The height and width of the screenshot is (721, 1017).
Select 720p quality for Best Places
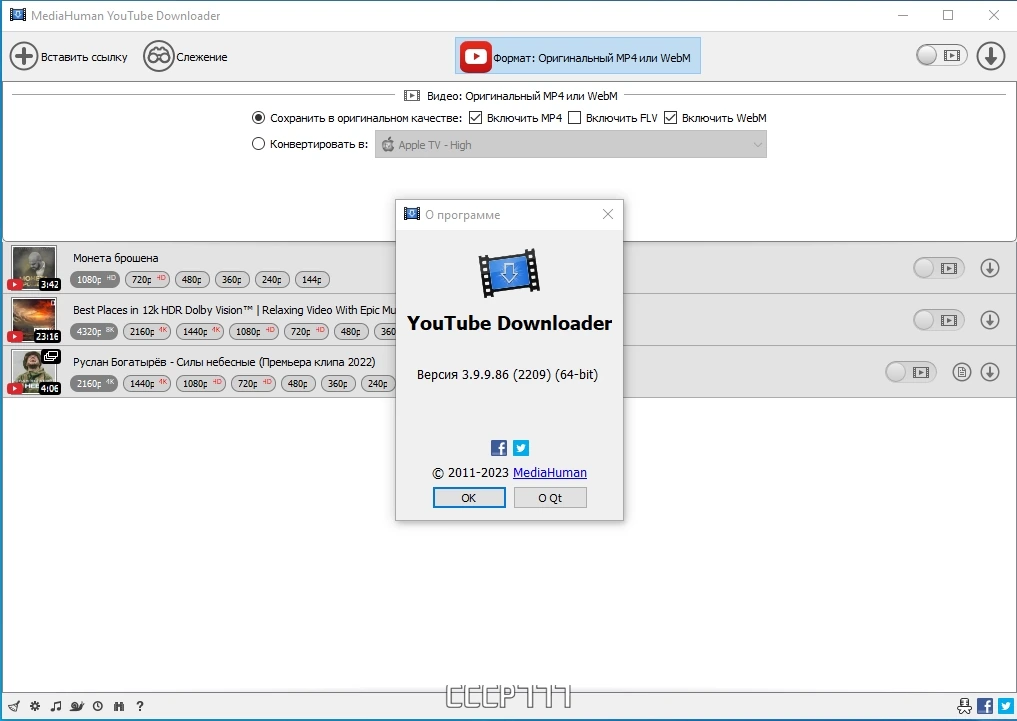pyautogui.click(x=306, y=331)
